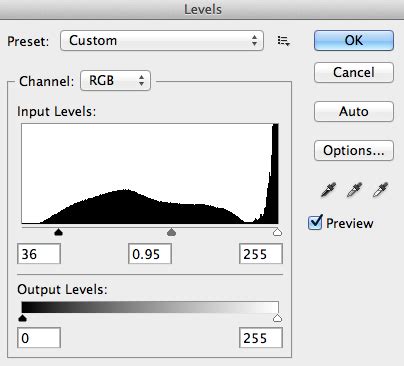Click the input midtone gray slider
This screenshot has height=366, width=404.
[x=171, y=232]
